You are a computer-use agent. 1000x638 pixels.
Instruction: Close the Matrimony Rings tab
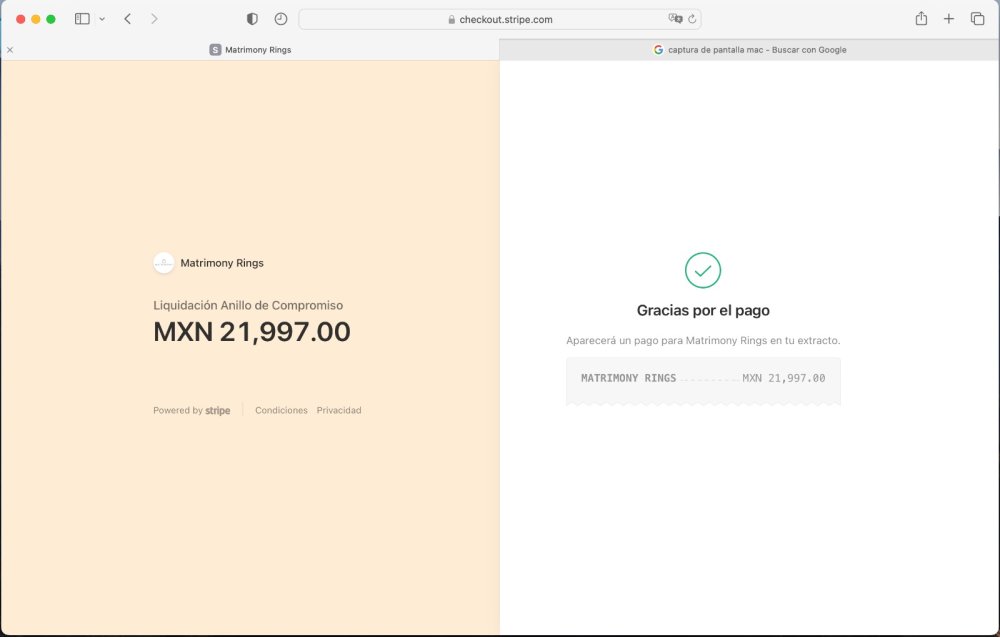click(x=10, y=50)
